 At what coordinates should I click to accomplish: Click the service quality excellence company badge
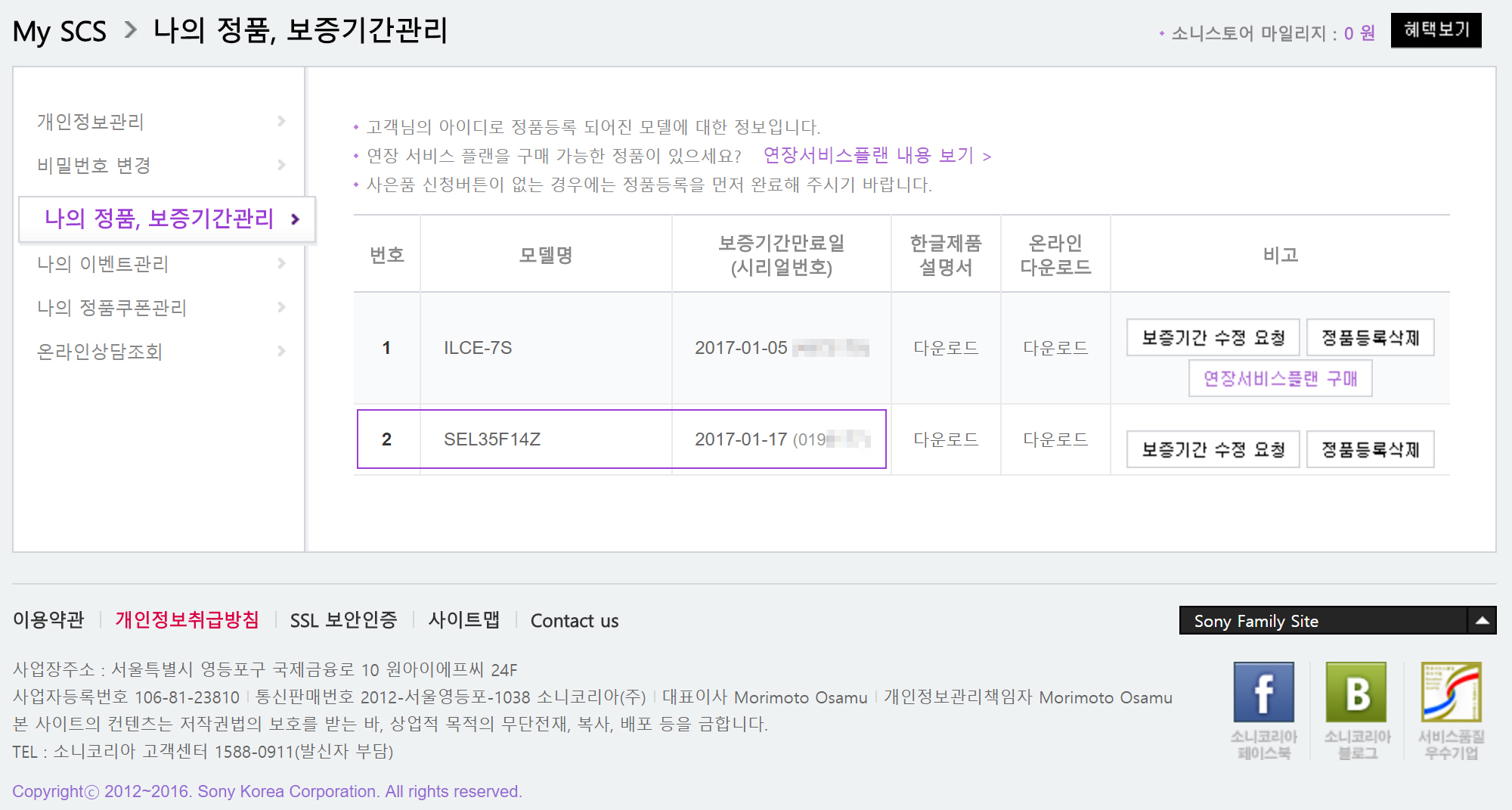pyautogui.click(x=1451, y=692)
